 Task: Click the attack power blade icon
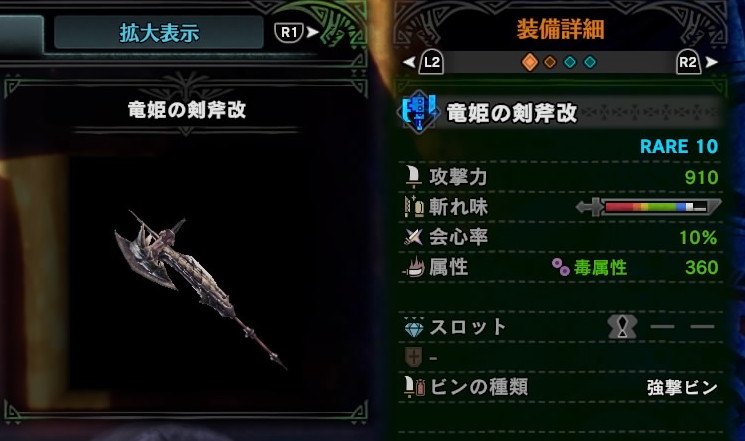click(413, 177)
